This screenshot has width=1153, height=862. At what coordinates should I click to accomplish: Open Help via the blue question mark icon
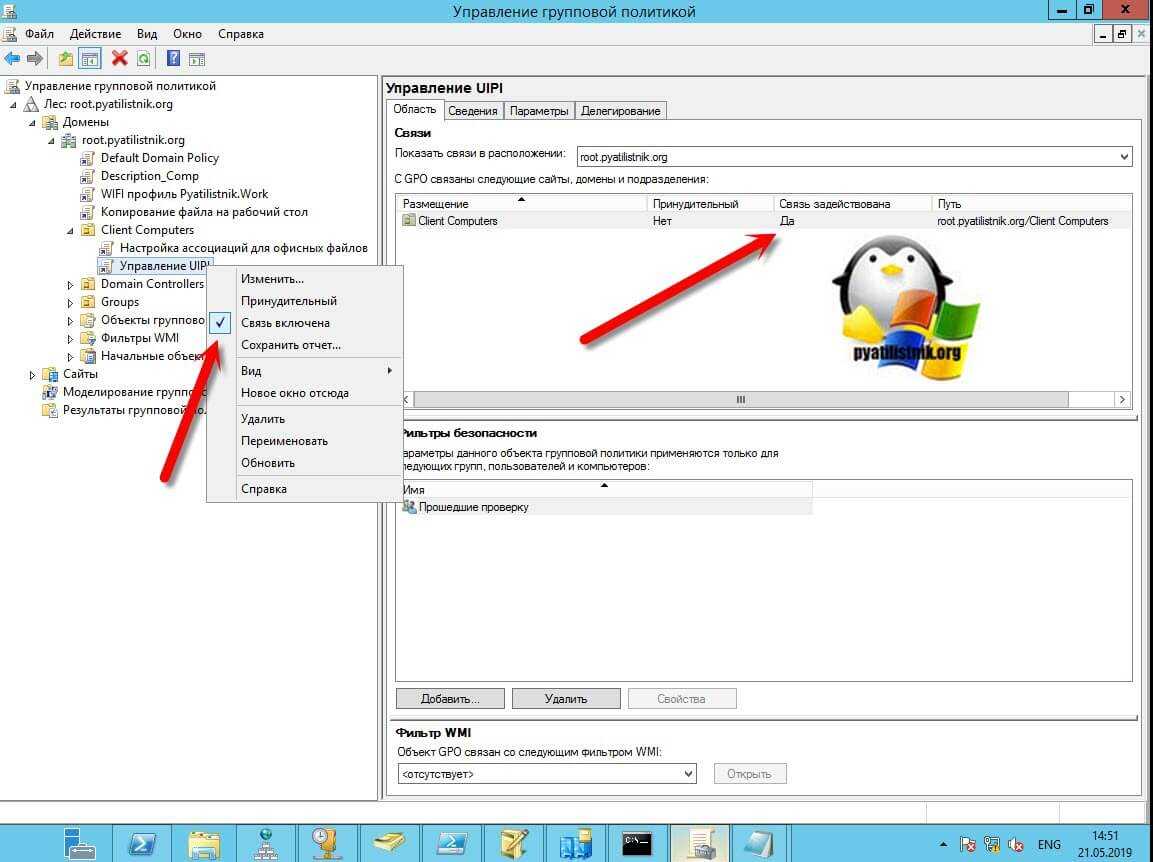tap(173, 59)
